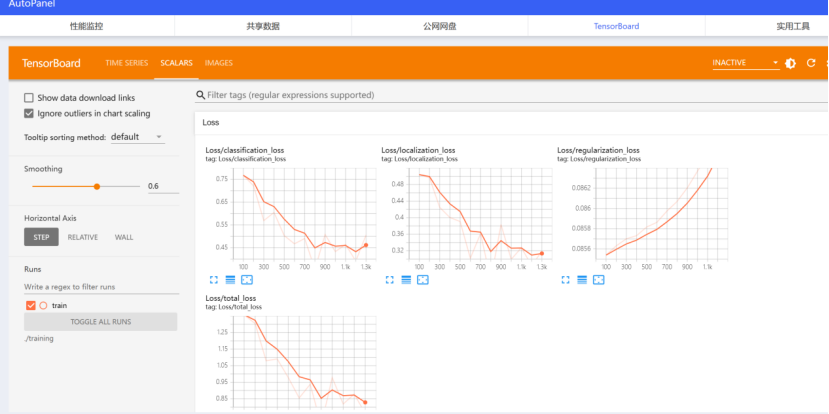Uncheck Ignore outliers in chart scaling
The image size is (829, 414).
click(29, 113)
